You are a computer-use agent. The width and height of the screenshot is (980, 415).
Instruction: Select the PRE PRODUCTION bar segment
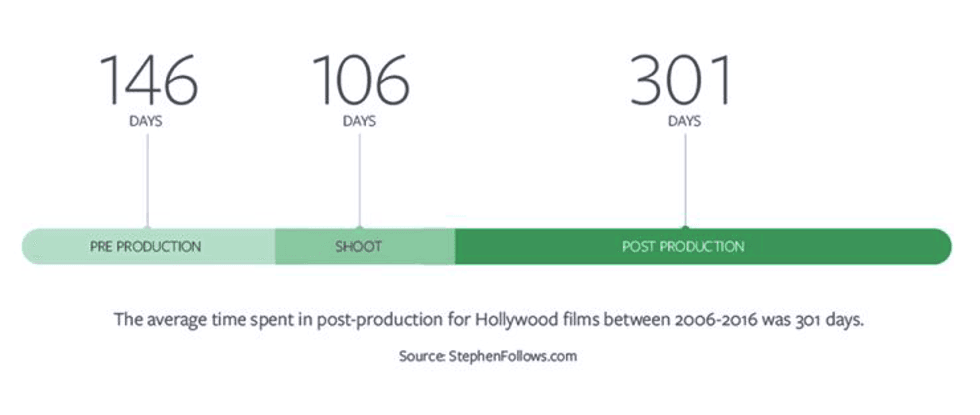point(149,246)
